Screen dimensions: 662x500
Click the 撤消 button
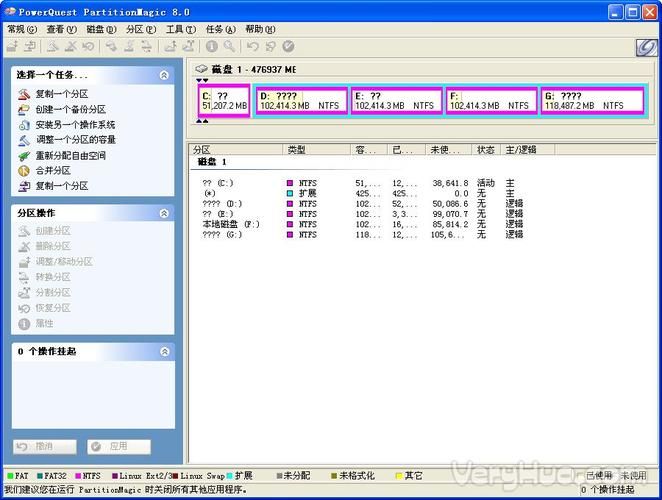point(45,446)
